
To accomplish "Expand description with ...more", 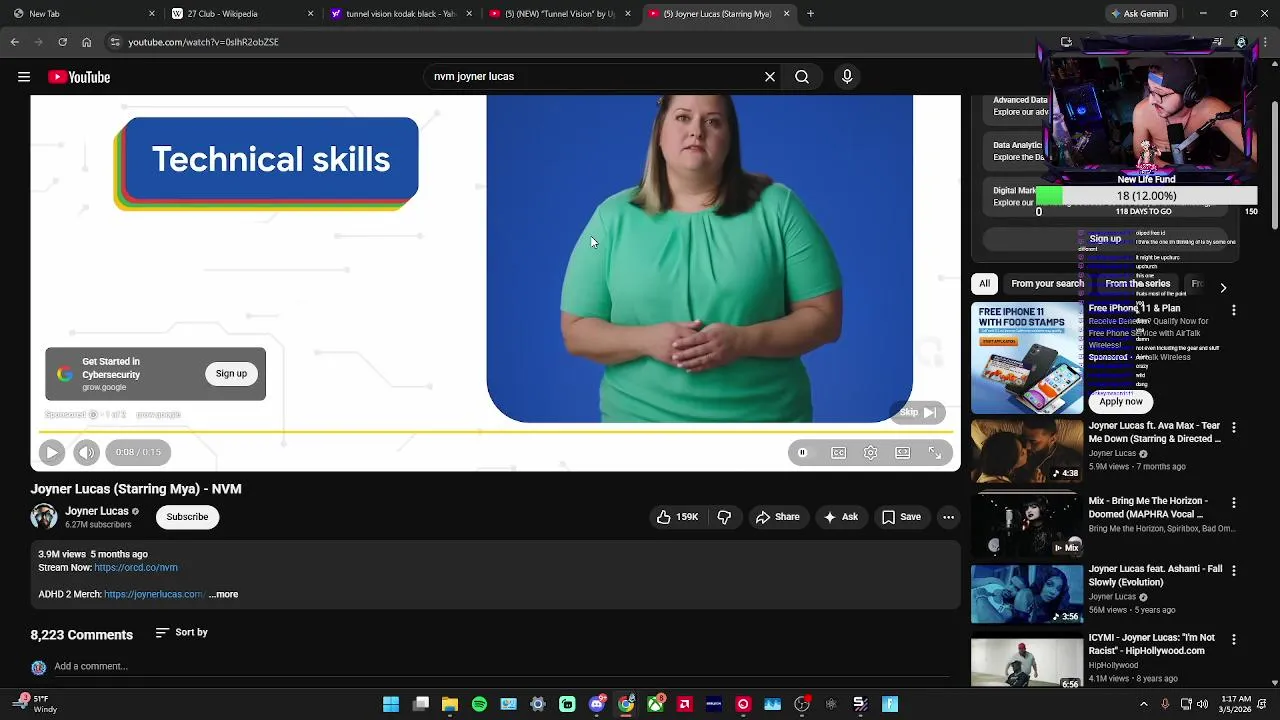I will click(x=223, y=595).
